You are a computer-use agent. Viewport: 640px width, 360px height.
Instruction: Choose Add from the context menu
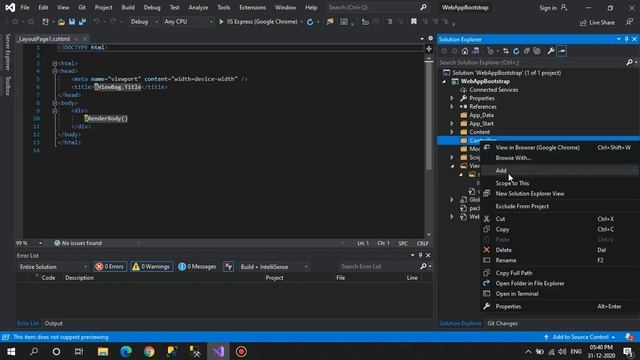click(x=560, y=171)
